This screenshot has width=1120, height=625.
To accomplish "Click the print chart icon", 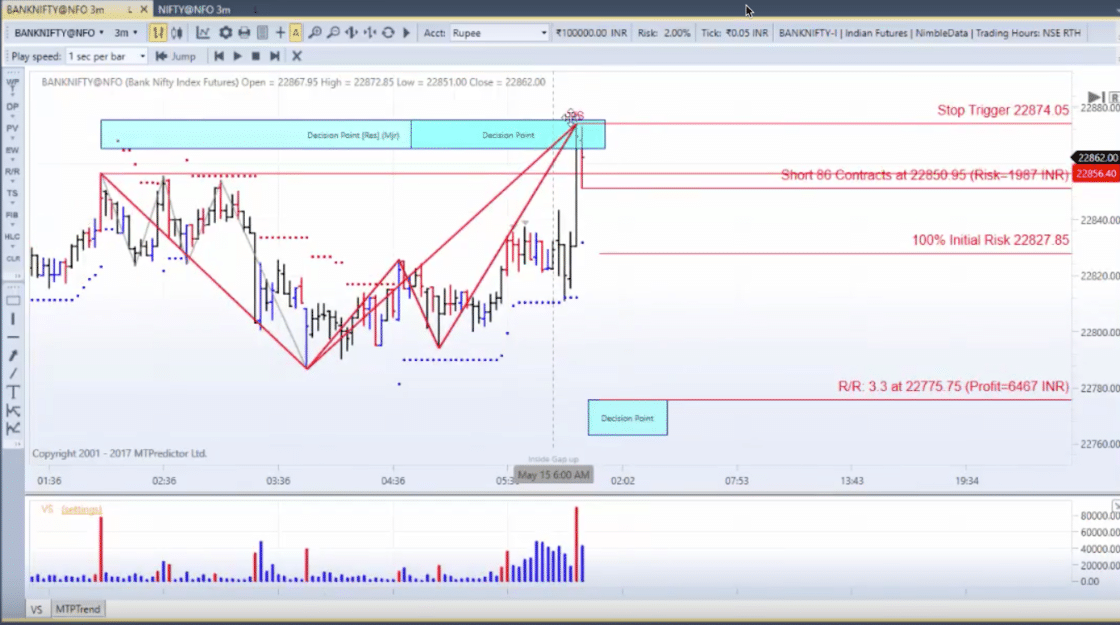I will [247, 33].
